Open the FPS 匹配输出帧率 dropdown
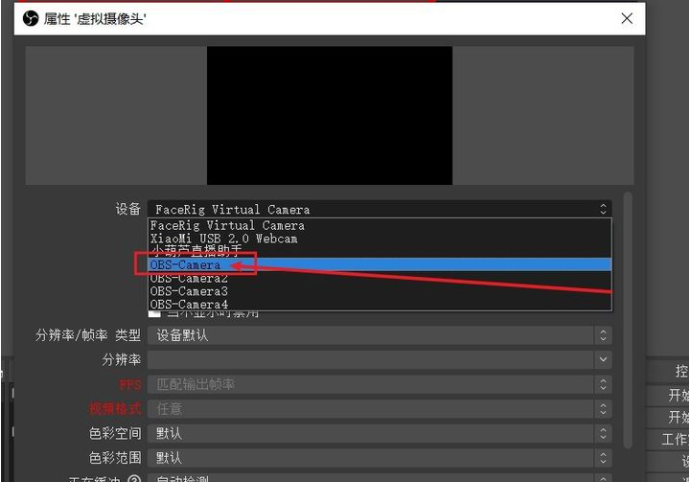 [379, 384]
